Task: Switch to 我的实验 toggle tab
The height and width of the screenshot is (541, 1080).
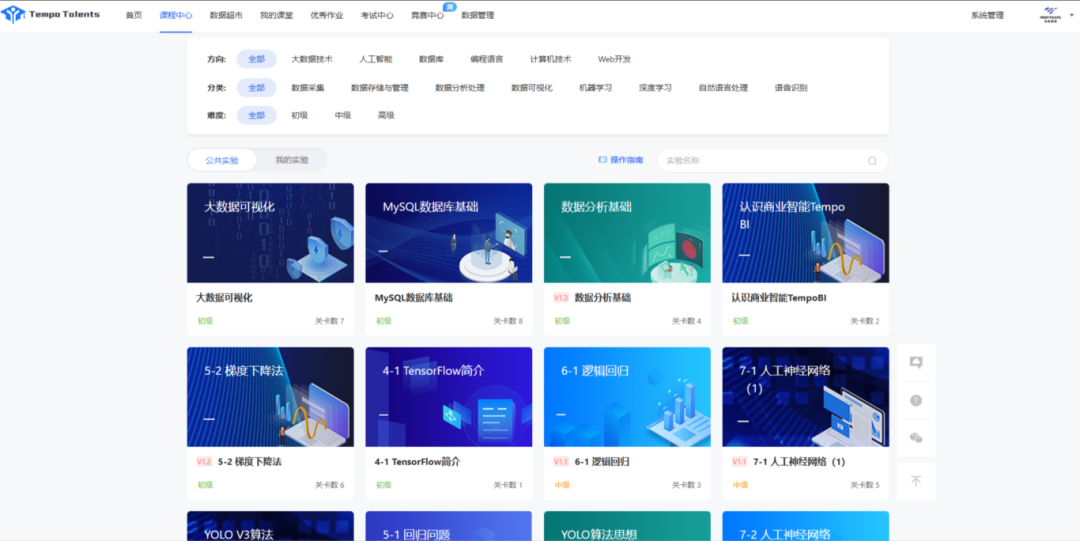Action: (292, 160)
